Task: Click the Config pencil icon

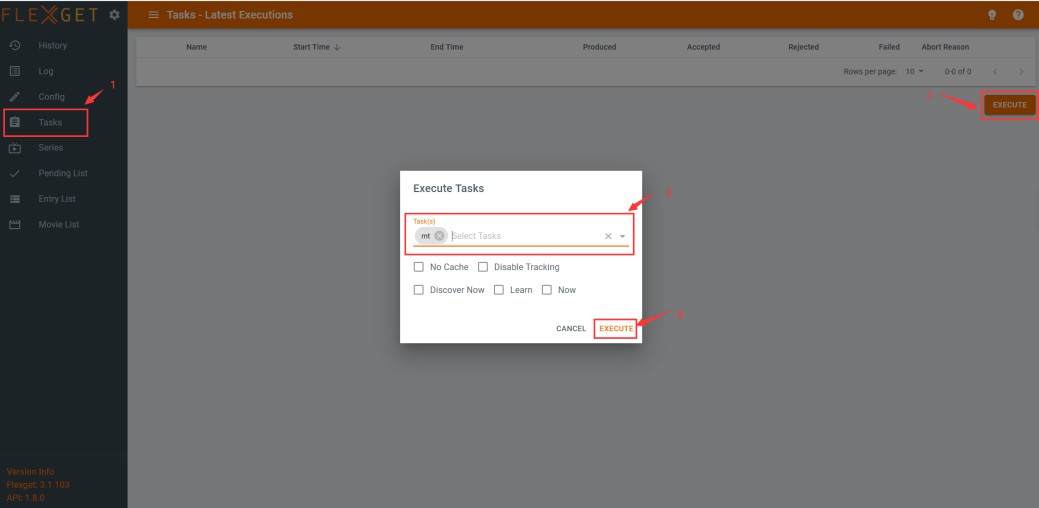Action: 15,97
